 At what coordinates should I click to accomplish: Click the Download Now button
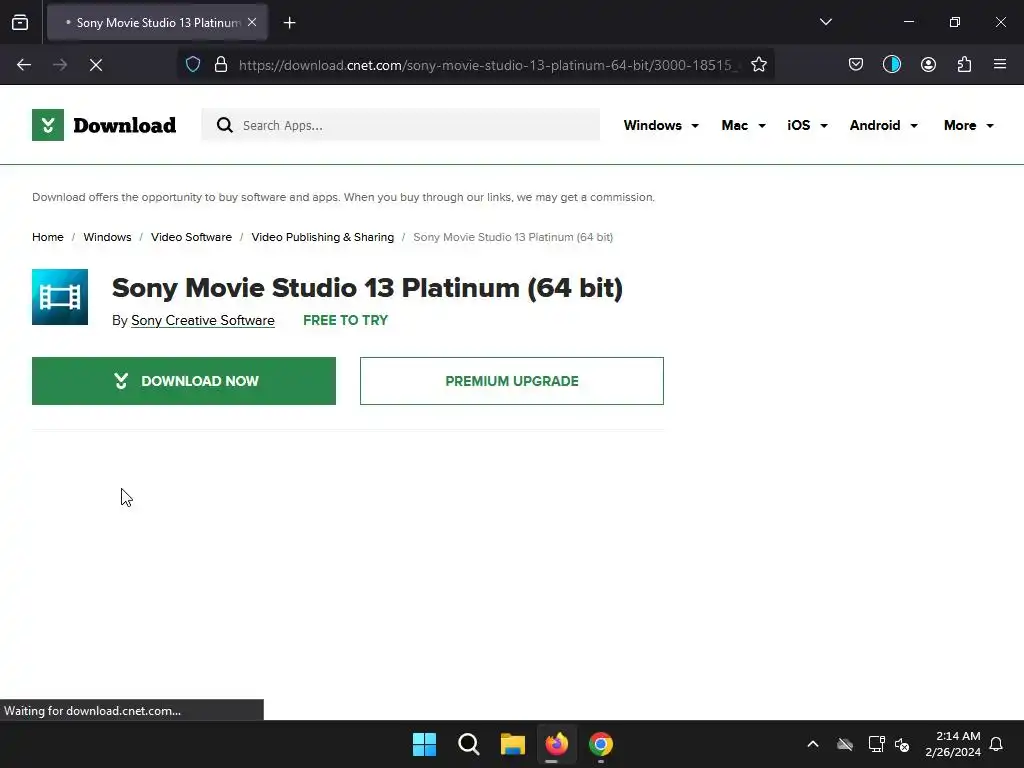point(184,381)
